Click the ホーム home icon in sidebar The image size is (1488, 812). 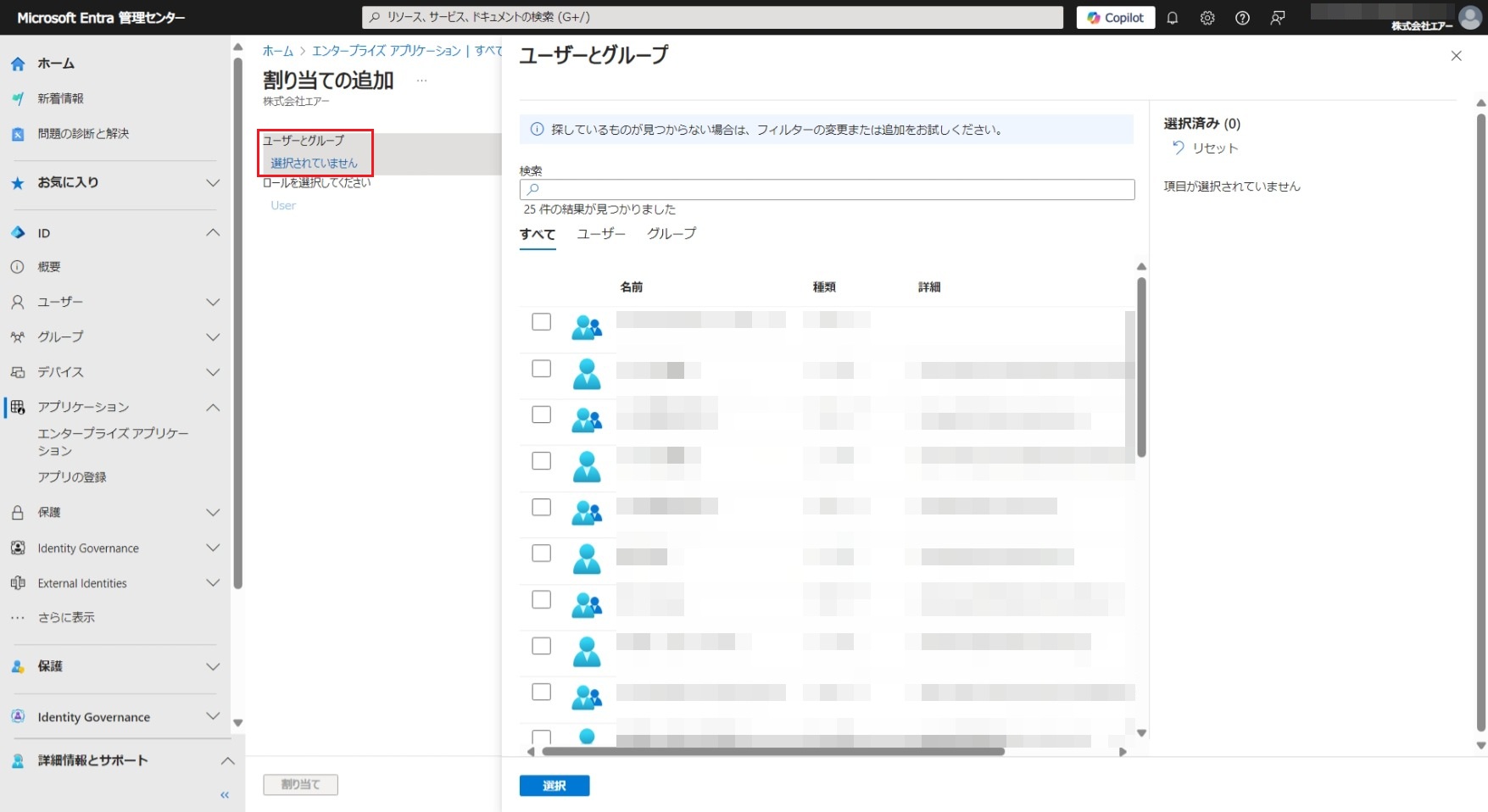(18, 64)
